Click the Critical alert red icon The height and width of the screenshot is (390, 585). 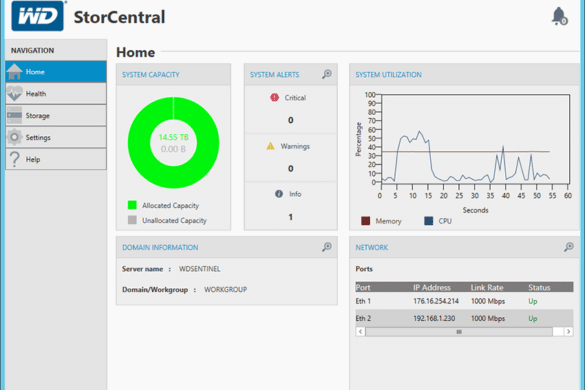pos(274,97)
